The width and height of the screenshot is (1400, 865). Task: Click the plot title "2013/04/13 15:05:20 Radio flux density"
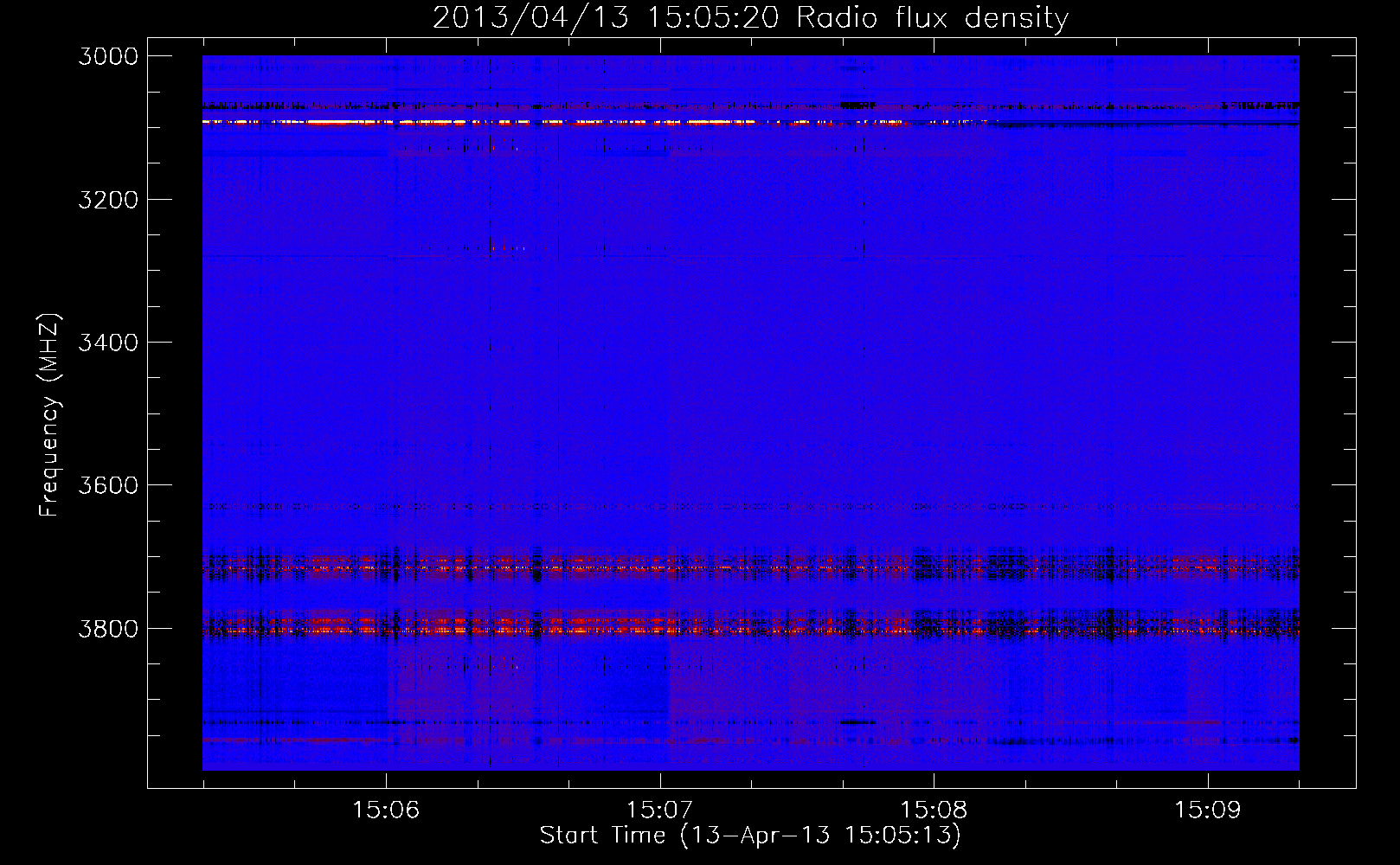pyautogui.click(x=750, y=17)
